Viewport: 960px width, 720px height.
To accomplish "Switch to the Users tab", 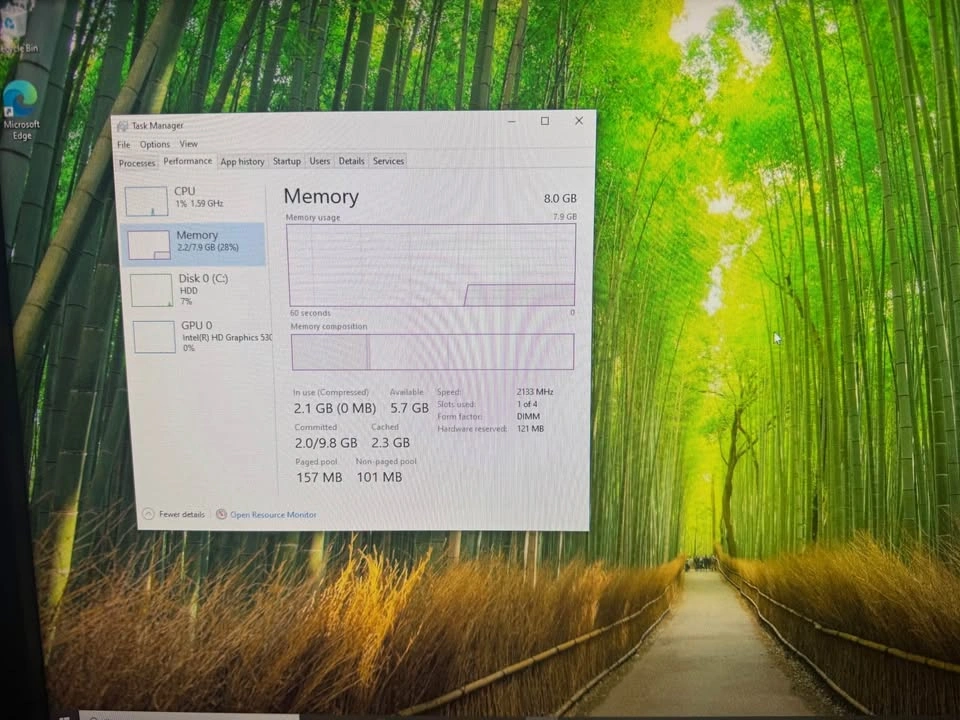I will click(x=319, y=161).
